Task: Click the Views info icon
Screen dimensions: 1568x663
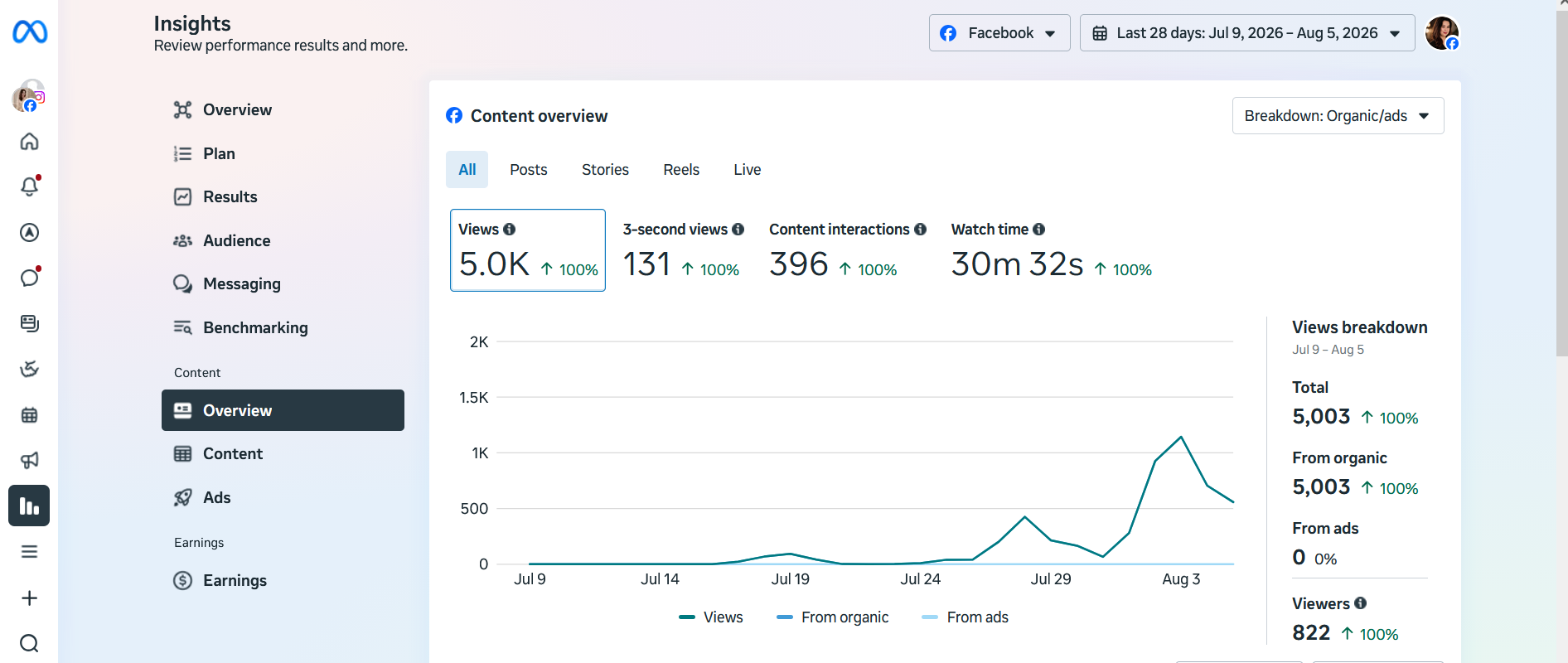Action: pos(510,230)
